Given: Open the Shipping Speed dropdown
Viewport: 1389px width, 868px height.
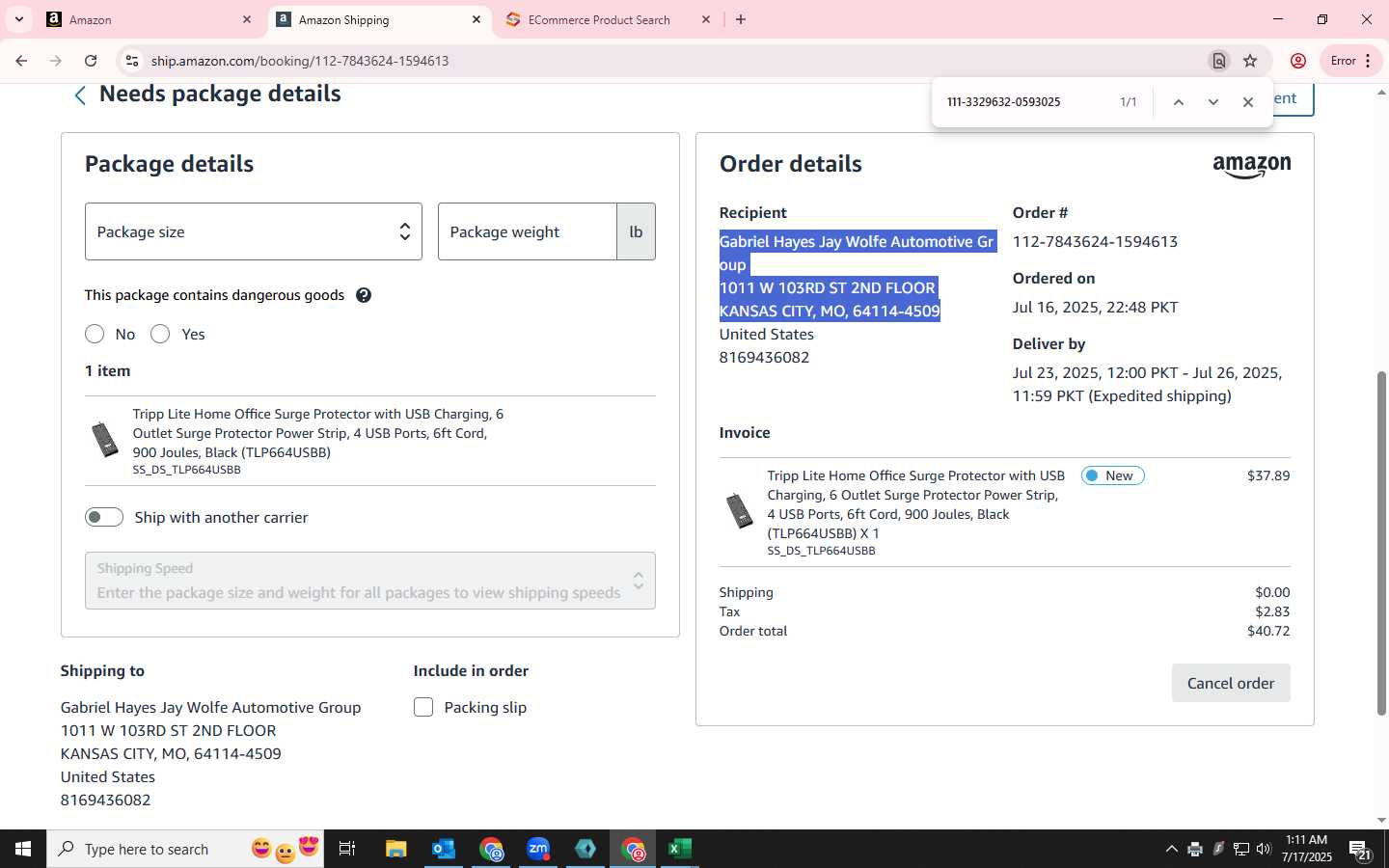Looking at the screenshot, I should click(x=370, y=581).
